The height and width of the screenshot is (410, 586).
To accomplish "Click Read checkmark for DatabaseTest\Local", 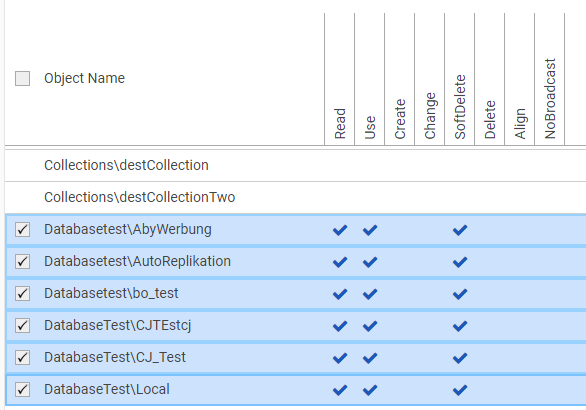I will [x=340, y=390].
